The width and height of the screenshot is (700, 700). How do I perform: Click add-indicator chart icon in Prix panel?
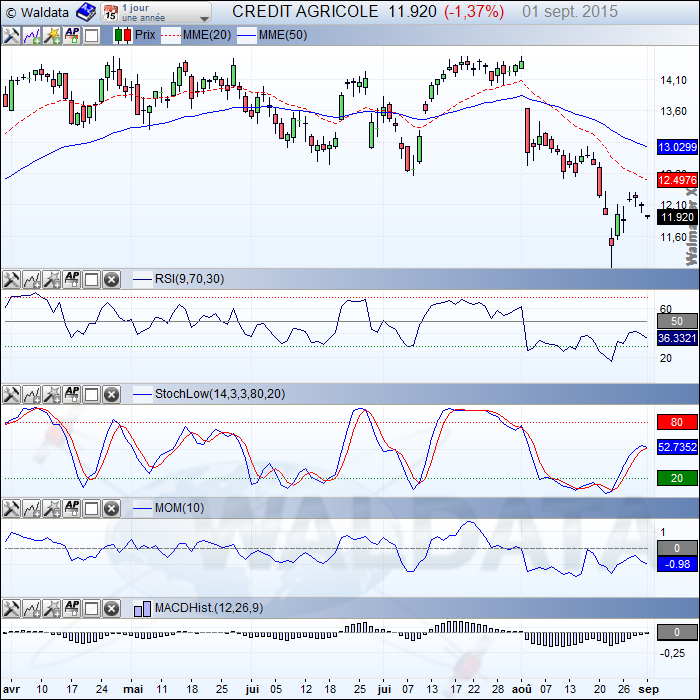tap(31, 35)
